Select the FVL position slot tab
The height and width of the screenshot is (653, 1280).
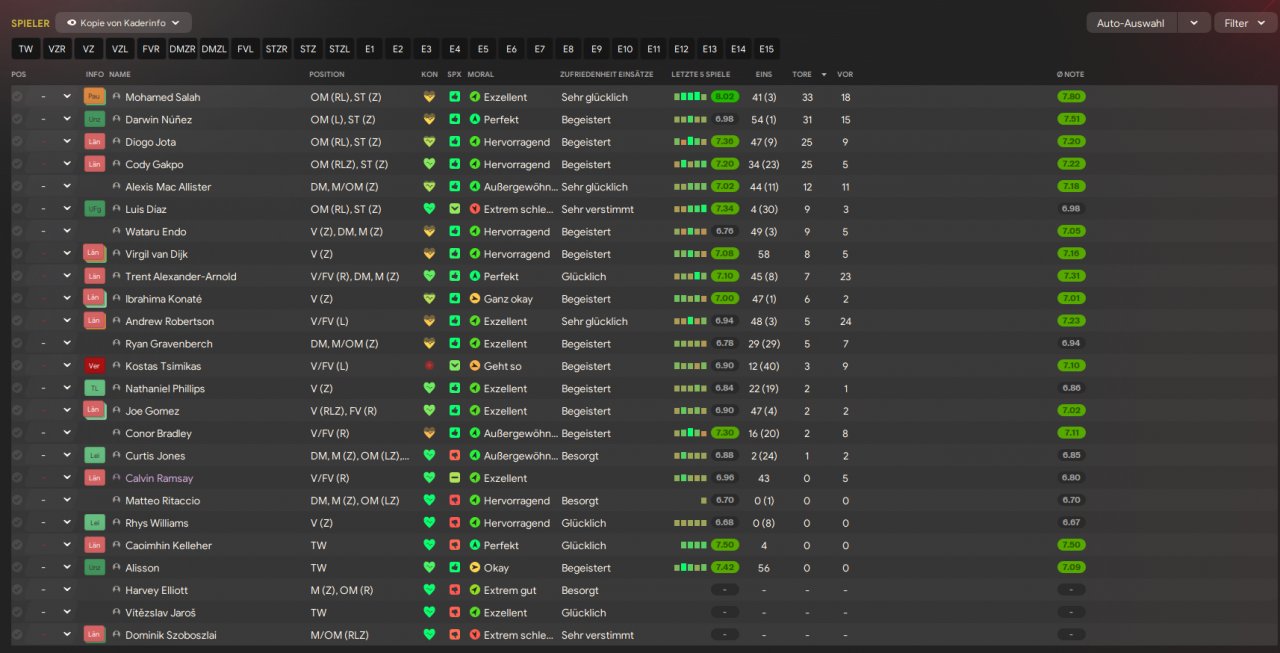click(245, 48)
